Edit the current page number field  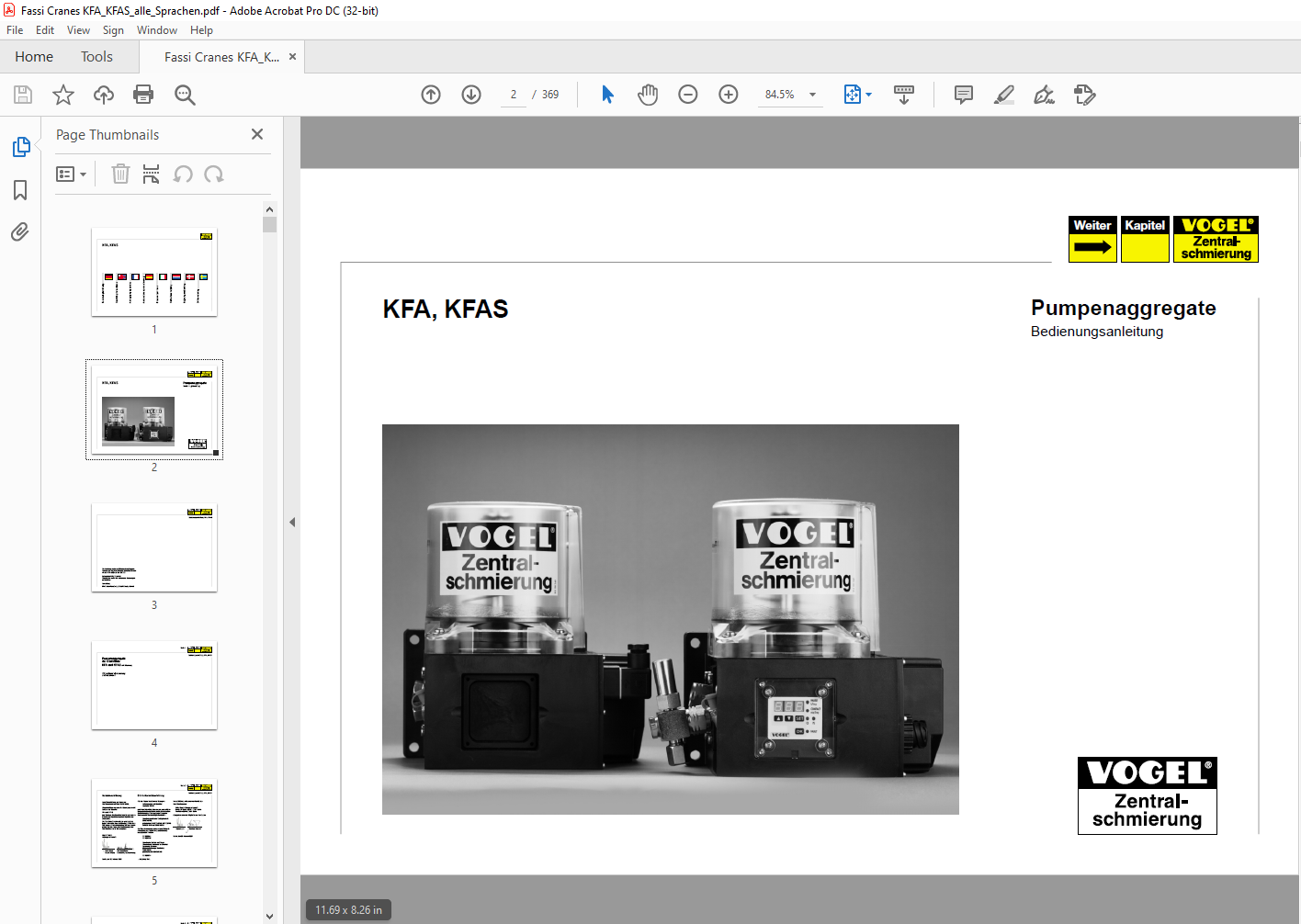[x=514, y=95]
